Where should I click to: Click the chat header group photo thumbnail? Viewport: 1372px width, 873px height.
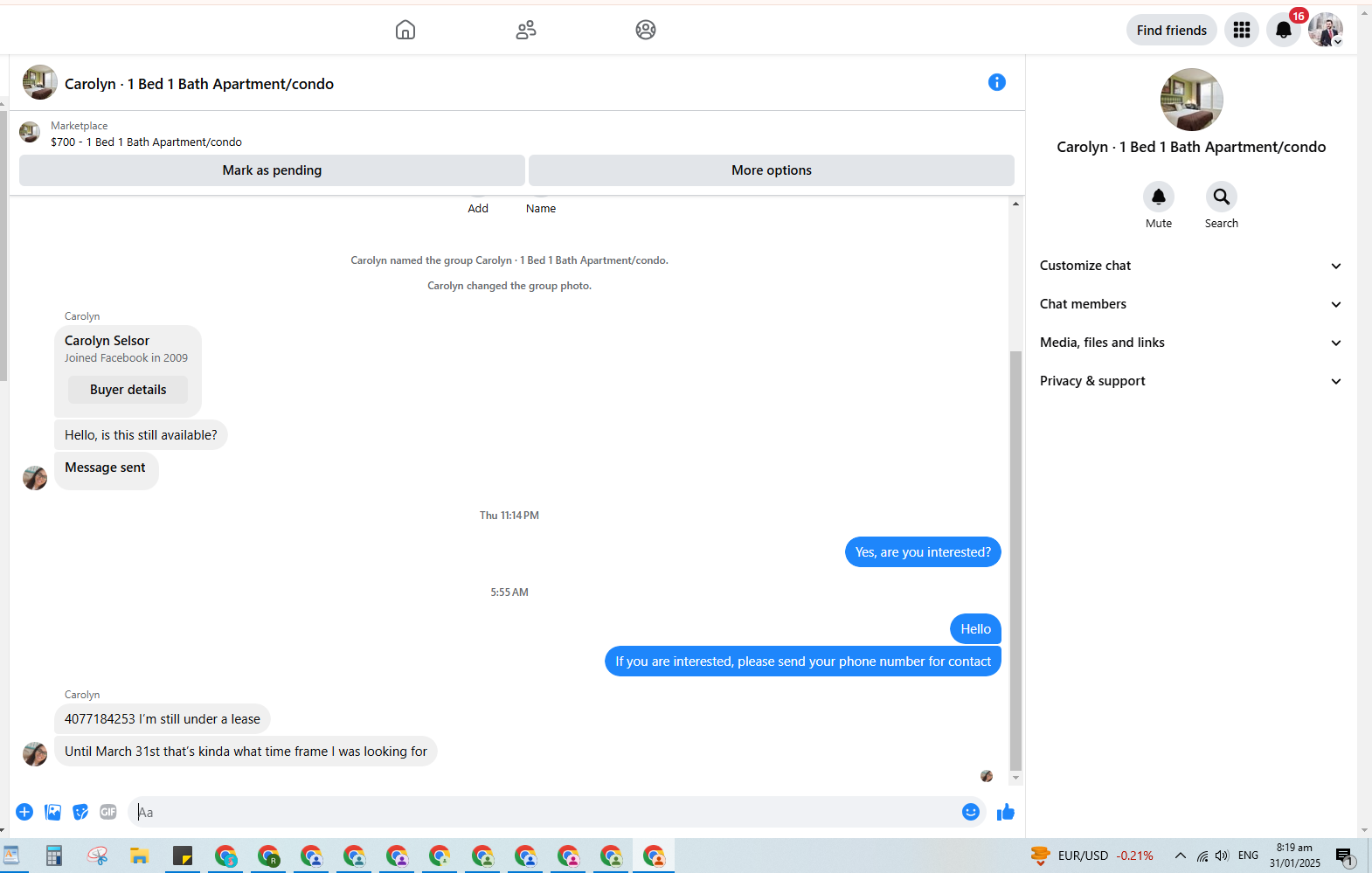coord(40,82)
